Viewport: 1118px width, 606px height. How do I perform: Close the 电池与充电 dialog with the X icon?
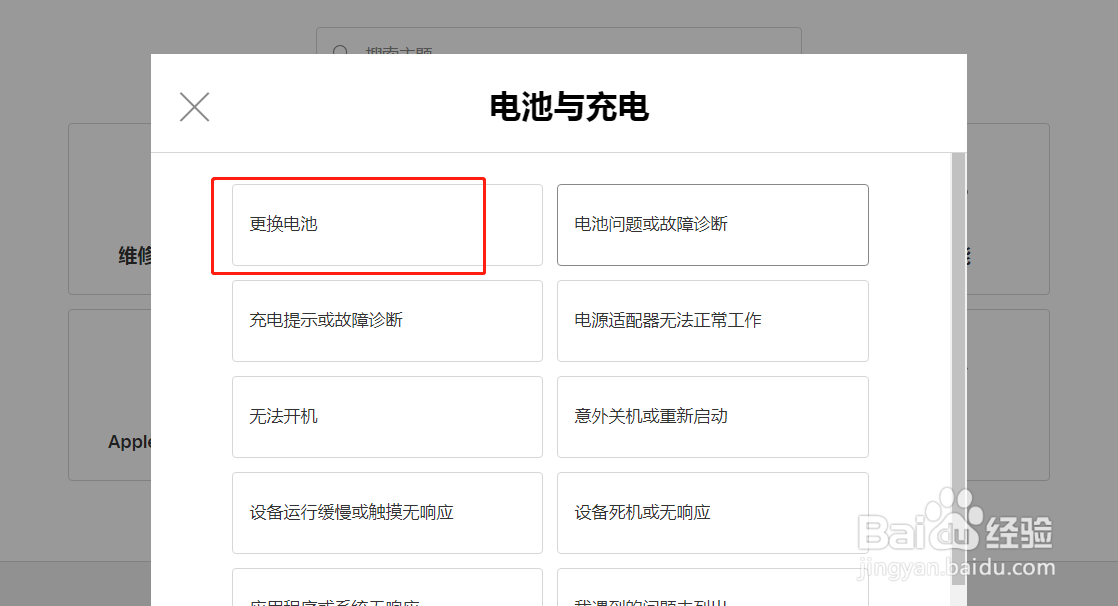tap(194, 107)
